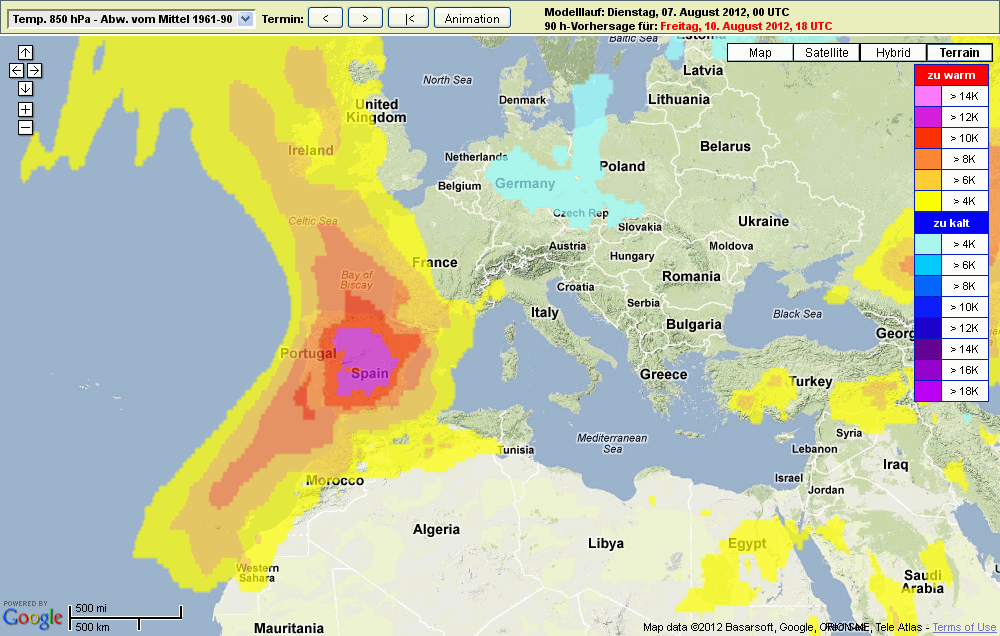Viewport: 1000px width, 636px height.
Task: Pan the map down with arrow button
Action: [x=26, y=88]
